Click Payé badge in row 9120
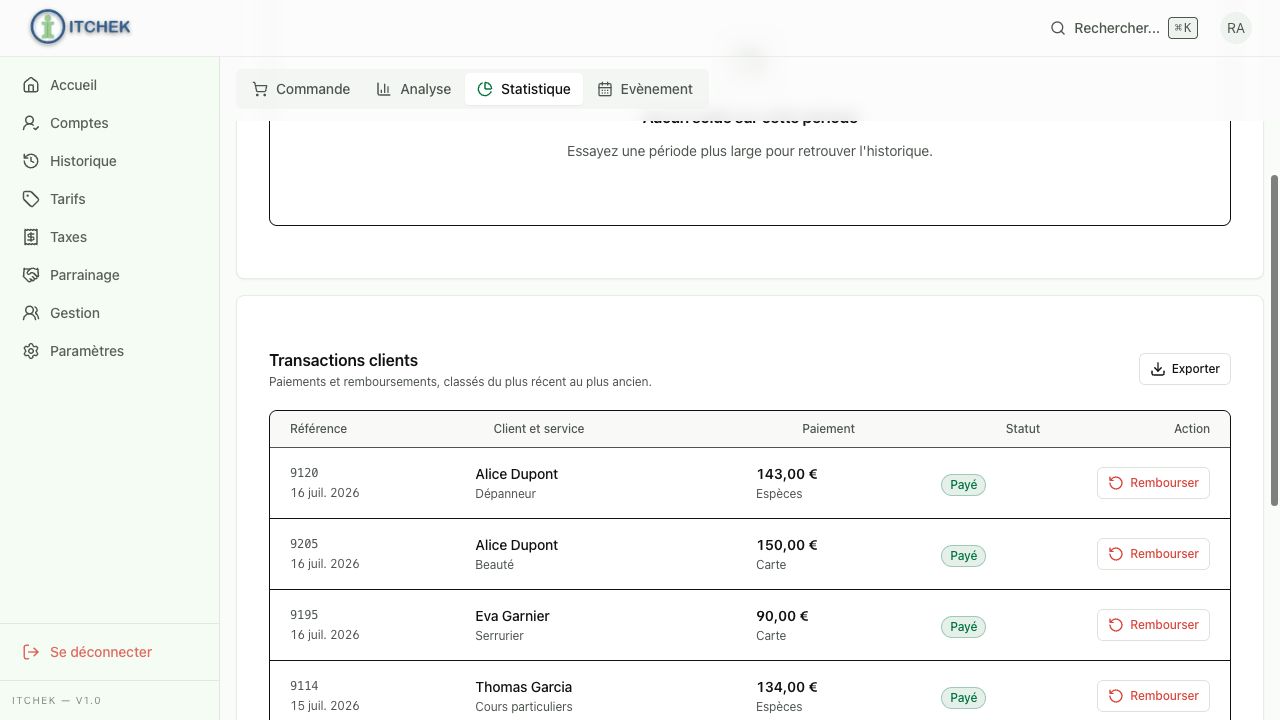Image resolution: width=1280 pixels, height=720 pixels. (963, 485)
